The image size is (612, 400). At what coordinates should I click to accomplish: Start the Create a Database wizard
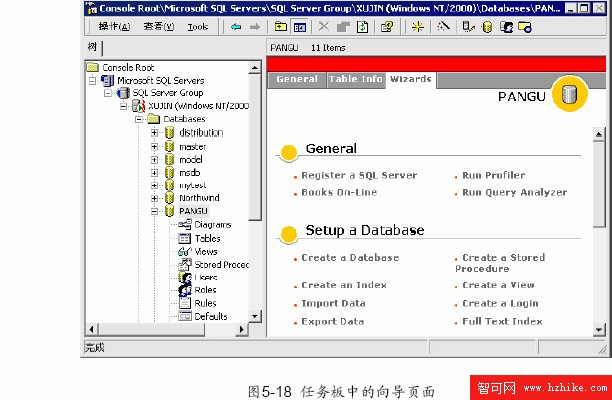[350, 258]
